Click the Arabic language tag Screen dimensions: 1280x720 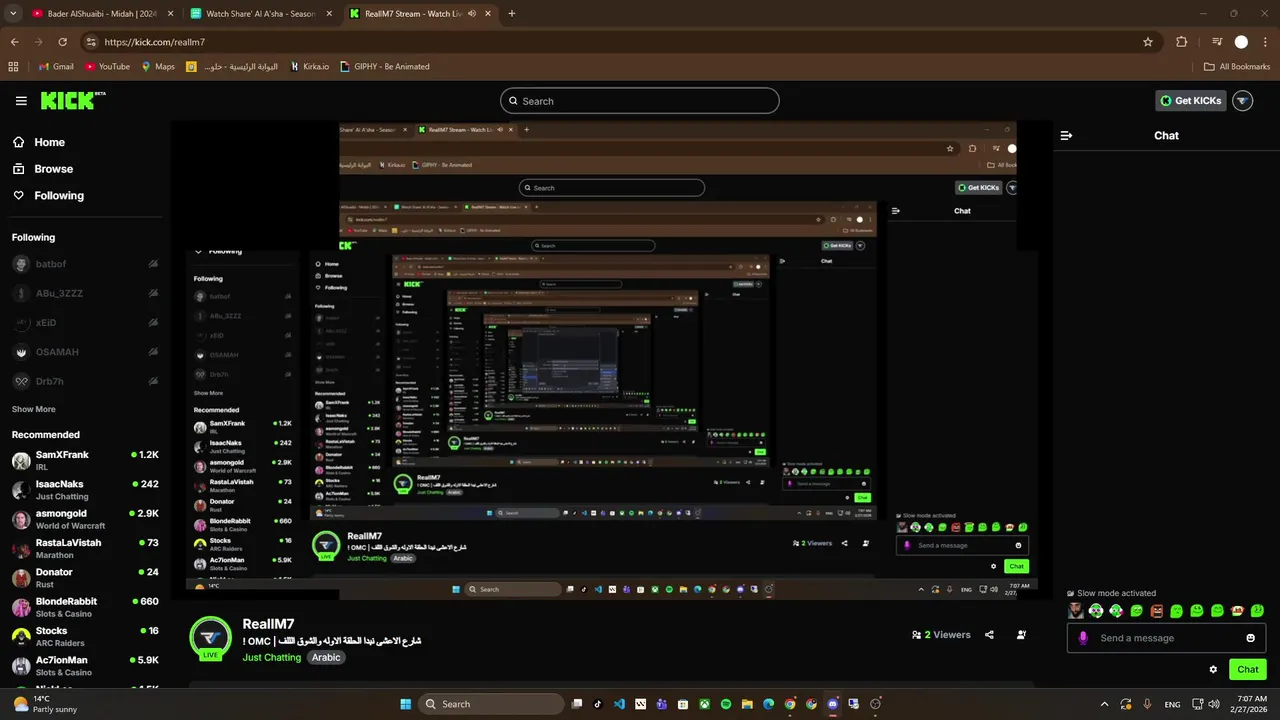[x=326, y=658]
